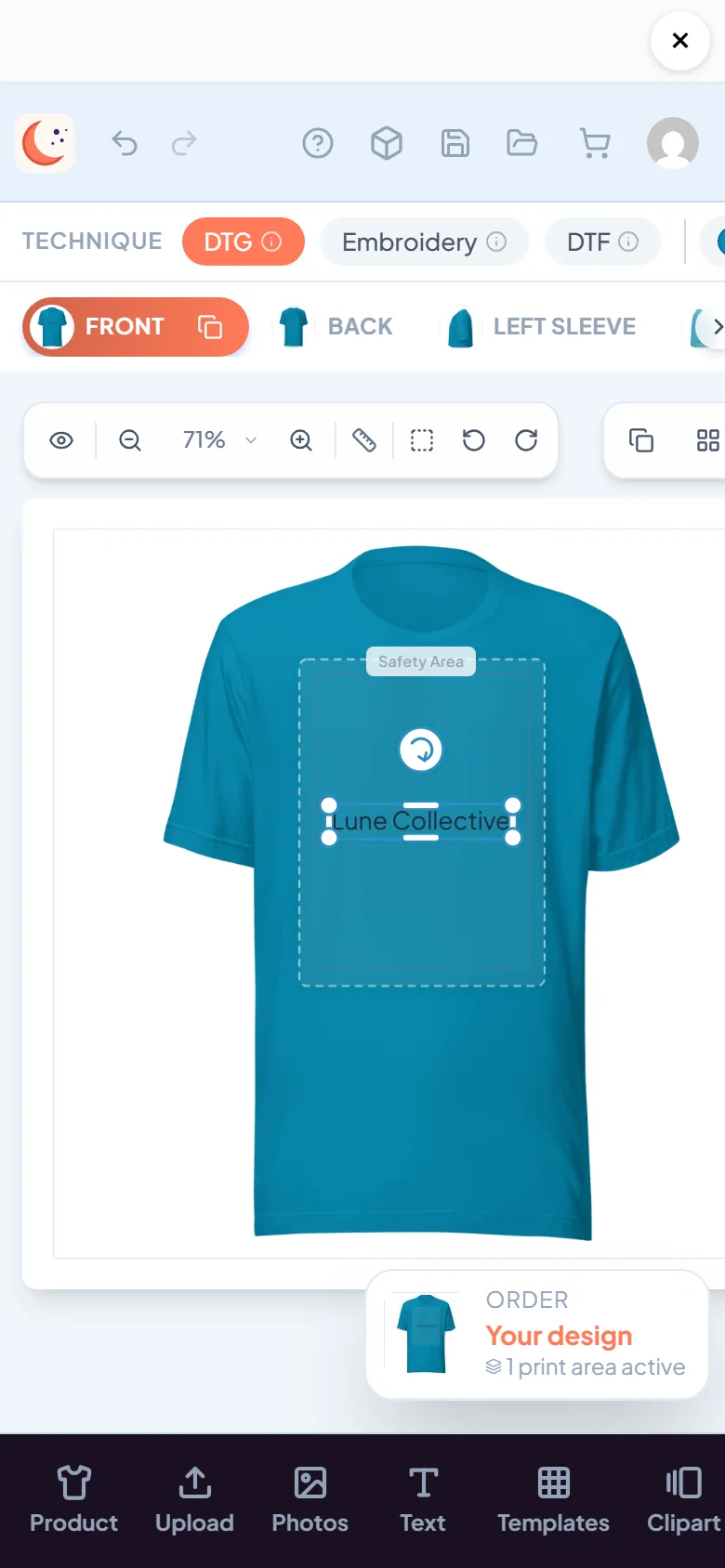
Task: Click the top-left resize handle of text
Action: 329,805
